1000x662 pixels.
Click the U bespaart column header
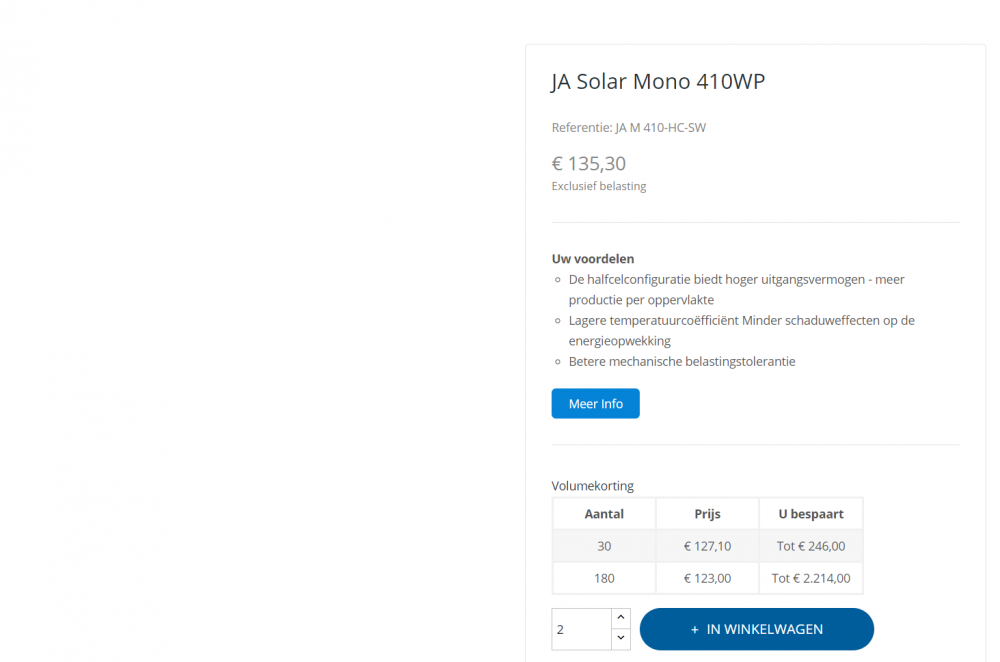[x=811, y=514]
